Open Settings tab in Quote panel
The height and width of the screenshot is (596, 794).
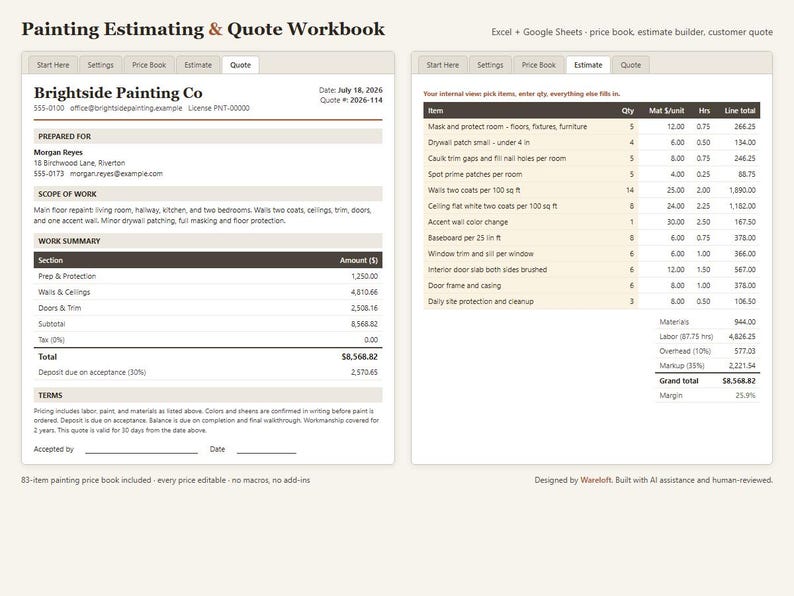point(100,65)
